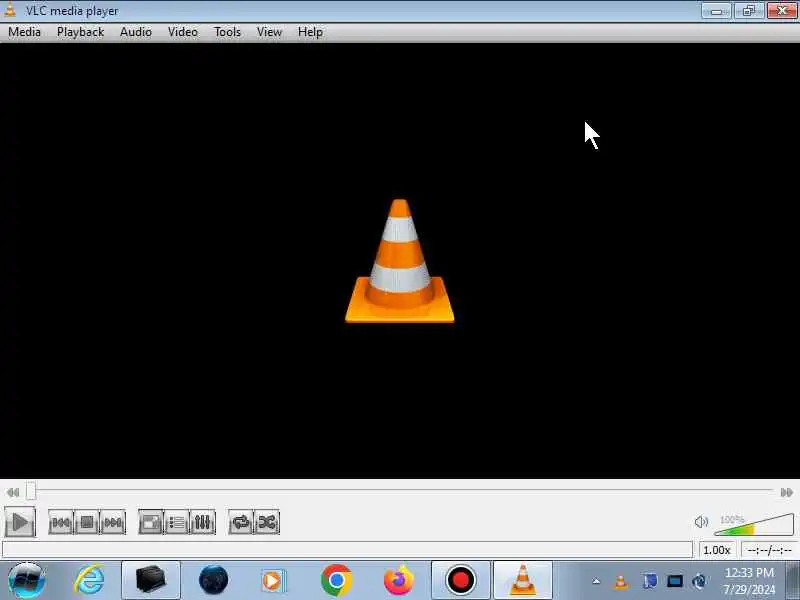The width and height of the screenshot is (800, 600).
Task: Open the taskbar clock and date
Action: coord(749,581)
